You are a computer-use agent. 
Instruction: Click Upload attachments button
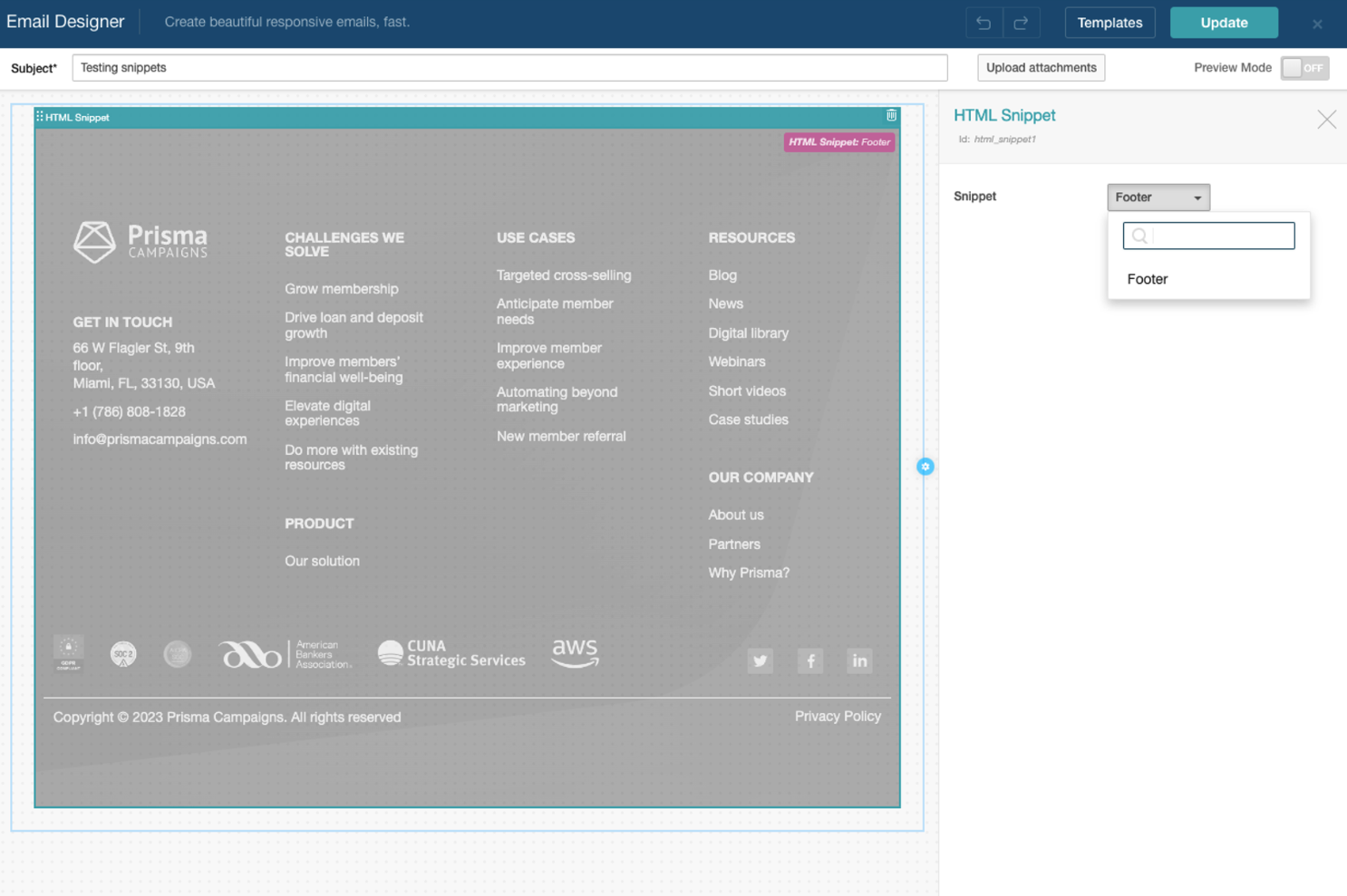(x=1041, y=68)
